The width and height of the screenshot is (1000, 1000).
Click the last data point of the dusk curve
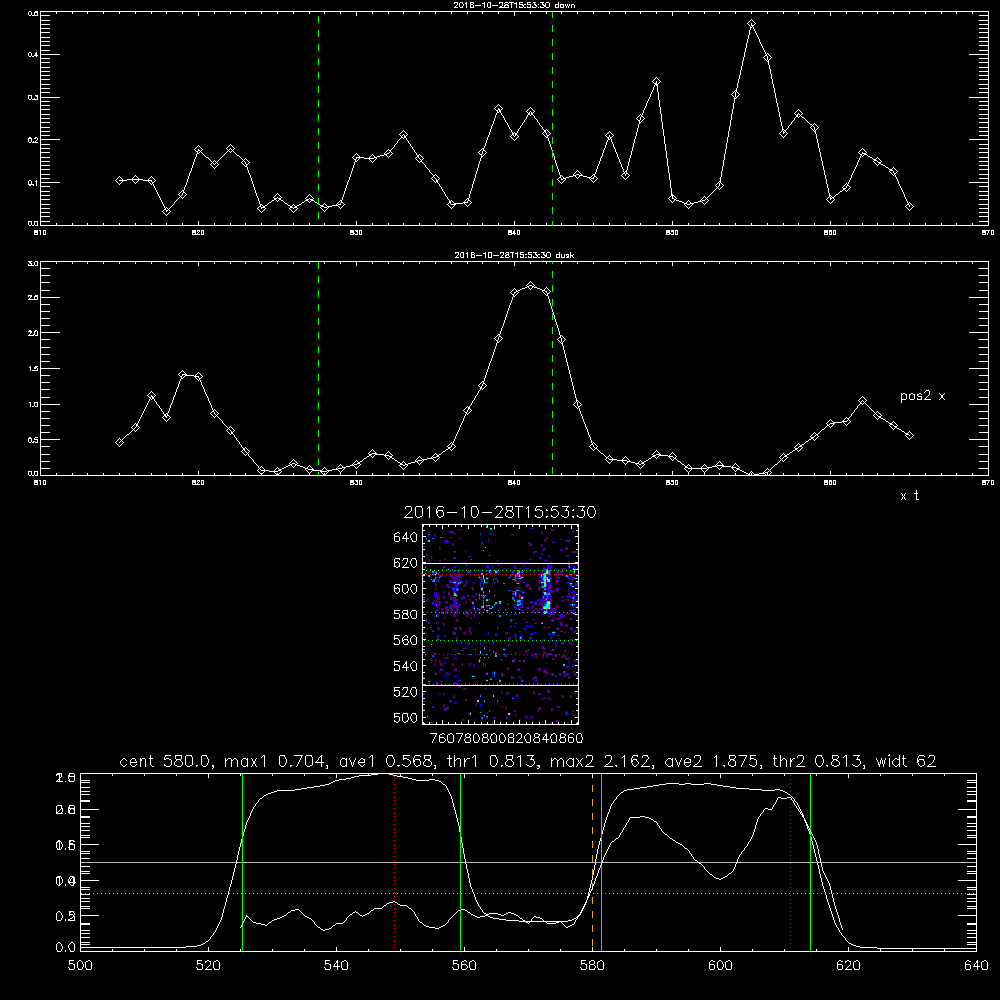click(909, 436)
